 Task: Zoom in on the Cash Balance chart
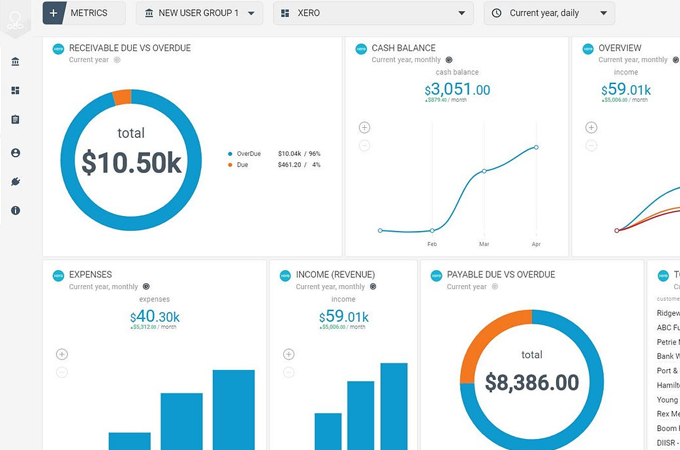[x=364, y=128]
